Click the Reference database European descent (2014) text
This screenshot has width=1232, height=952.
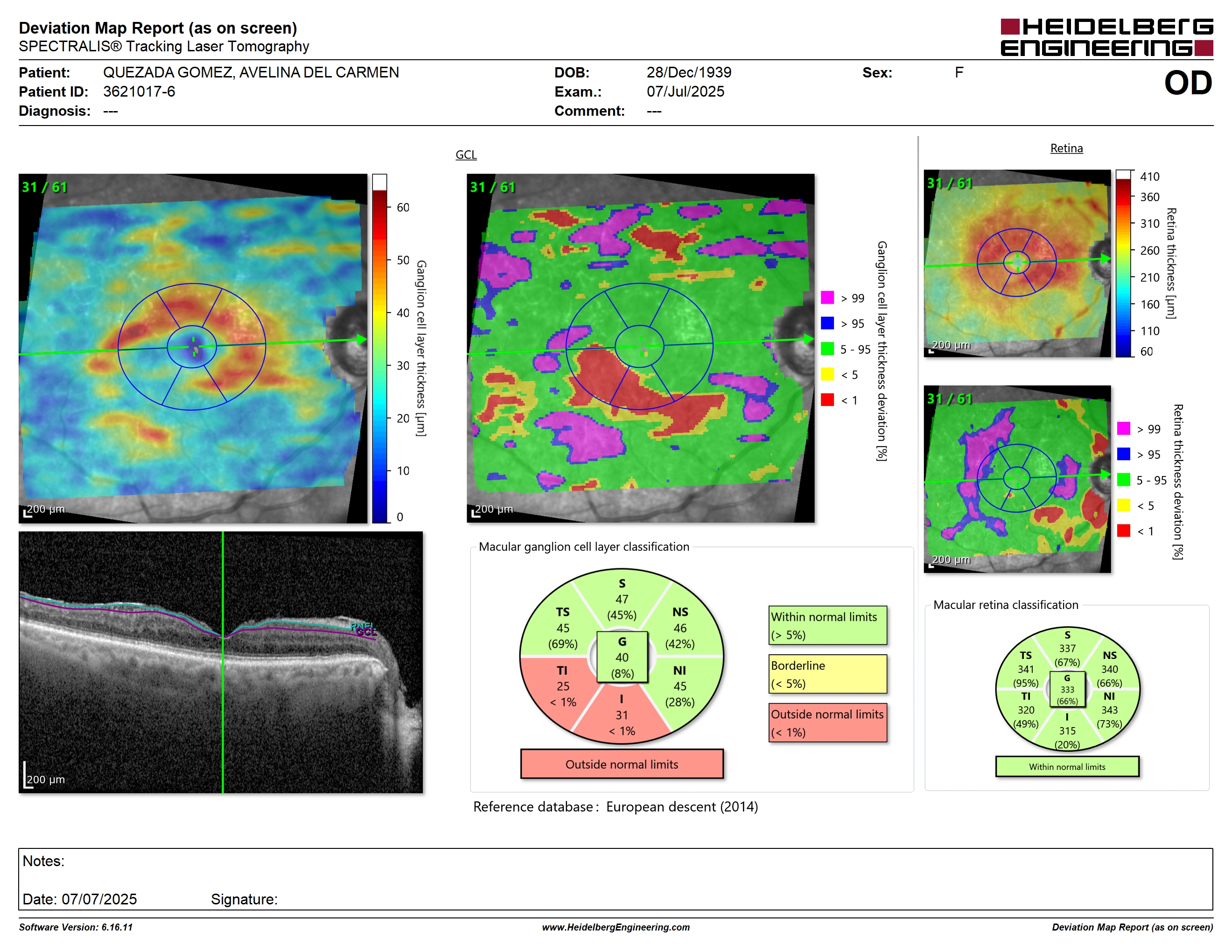point(616,807)
